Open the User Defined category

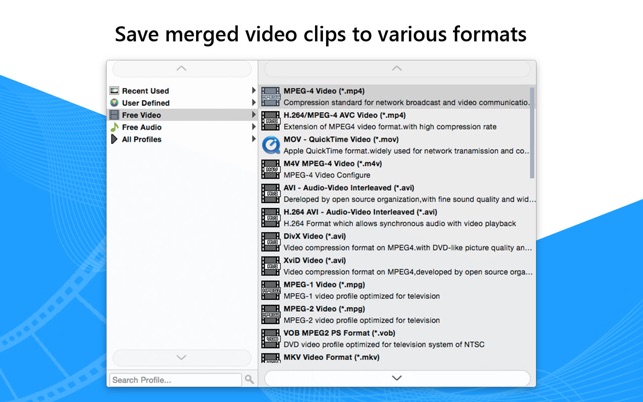pos(182,103)
